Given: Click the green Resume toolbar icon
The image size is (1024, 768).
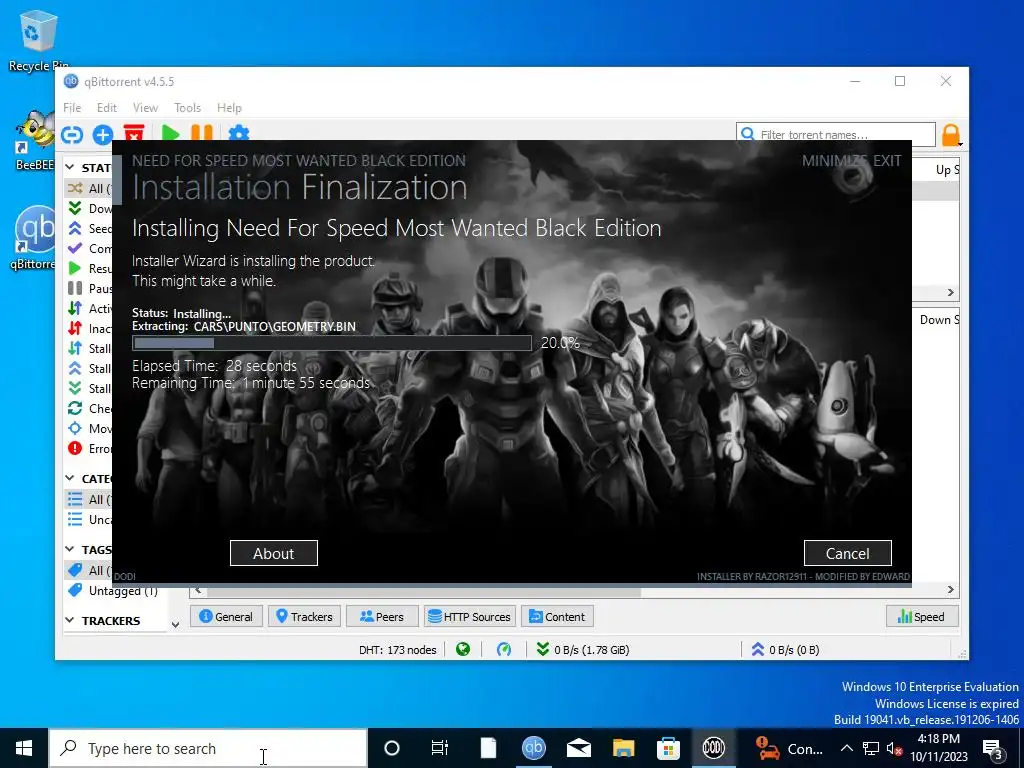Looking at the screenshot, I should pyautogui.click(x=170, y=133).
